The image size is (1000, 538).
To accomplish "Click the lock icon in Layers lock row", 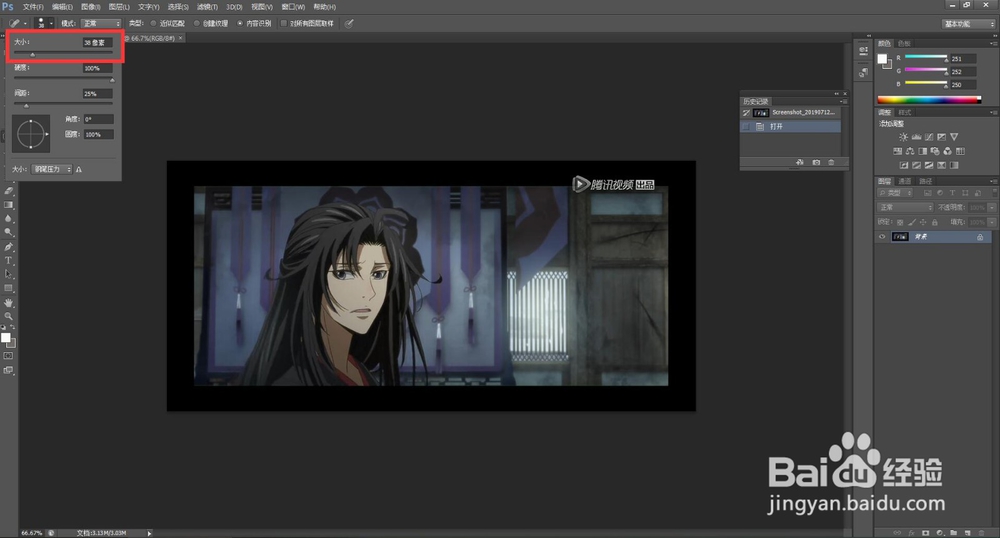I will (935, 222).
